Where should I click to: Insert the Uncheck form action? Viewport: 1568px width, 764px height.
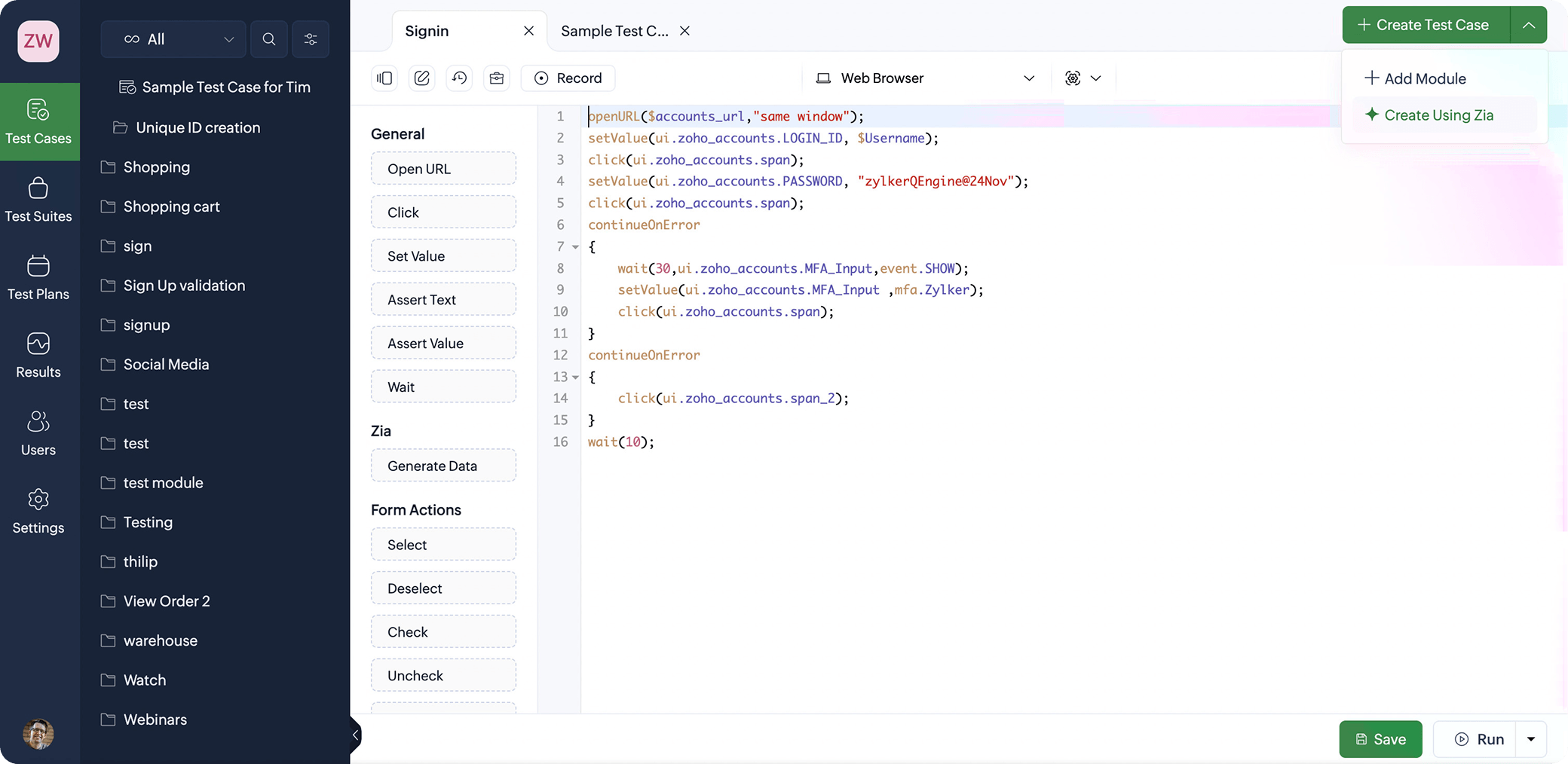[x=443, y=676]
